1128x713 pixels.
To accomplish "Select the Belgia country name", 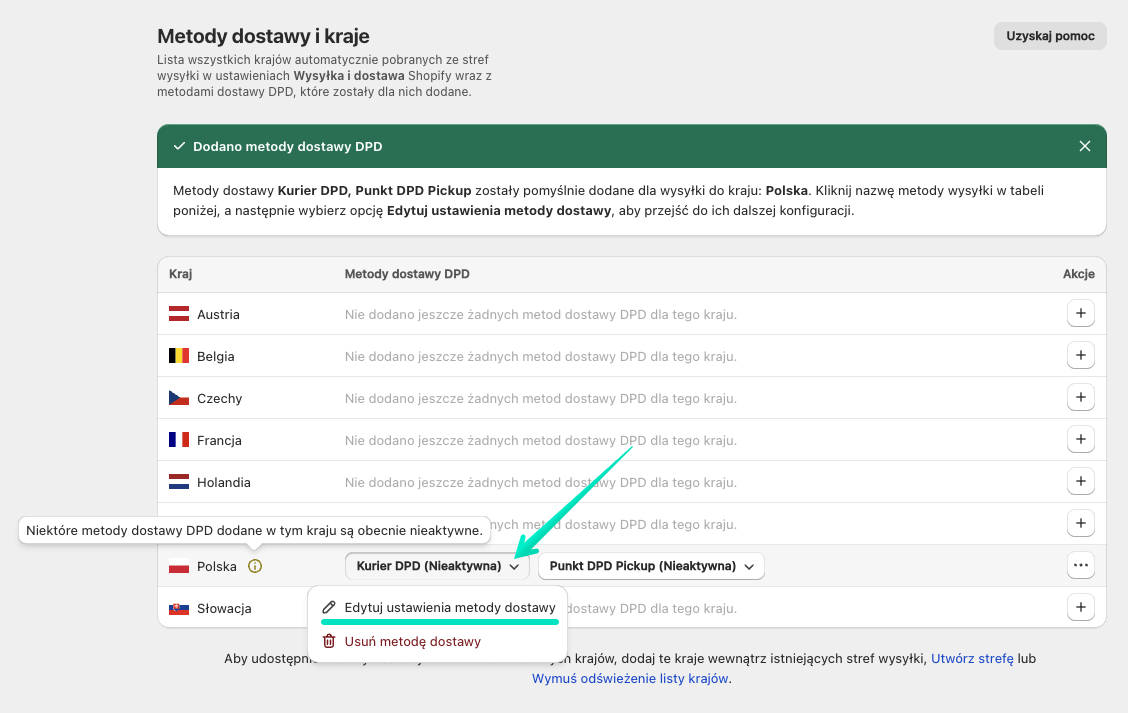I will (216, 356).
